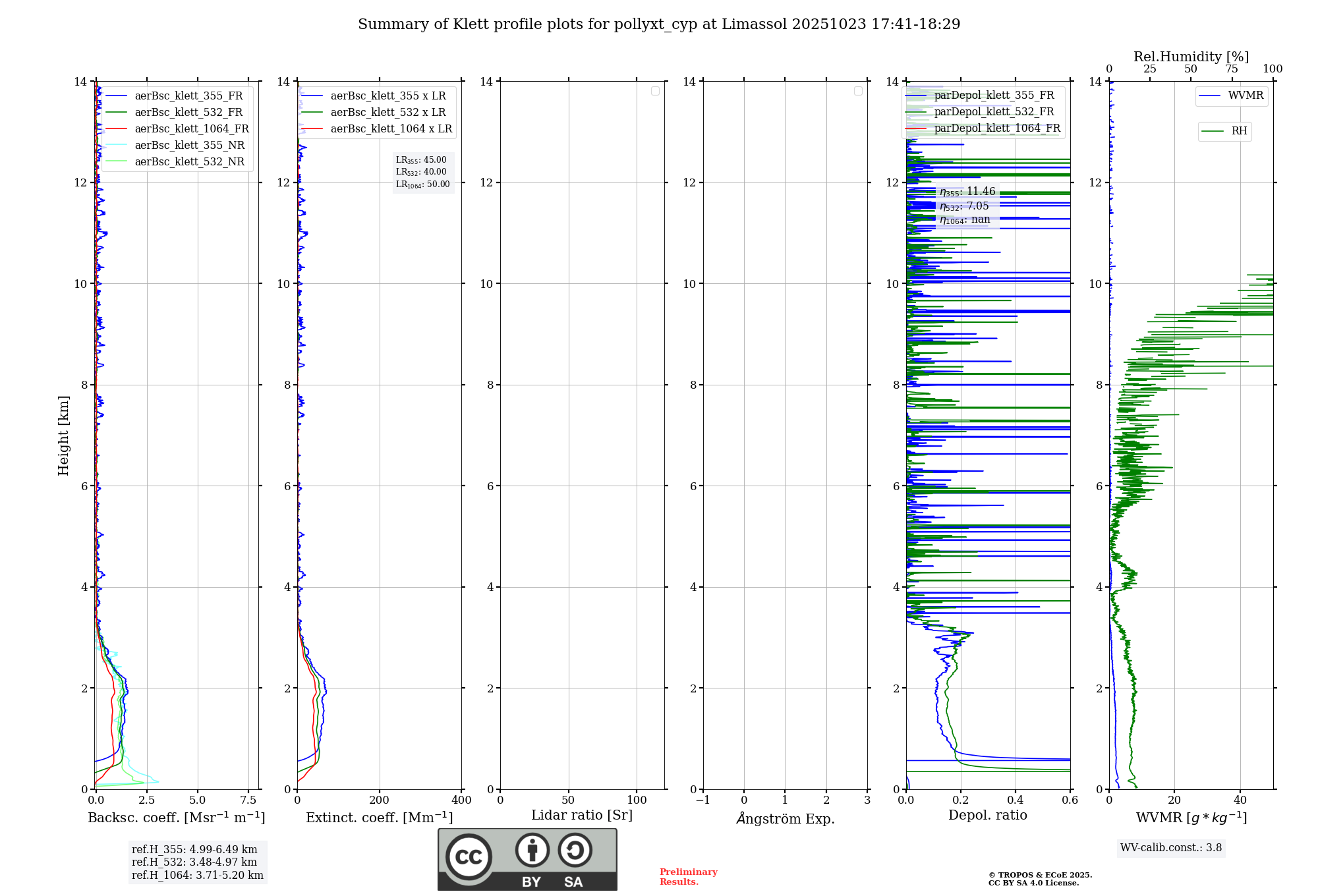The image size is (1318, 896).
Task: Click the WVMR legend entry
Action: [1245, 96]
